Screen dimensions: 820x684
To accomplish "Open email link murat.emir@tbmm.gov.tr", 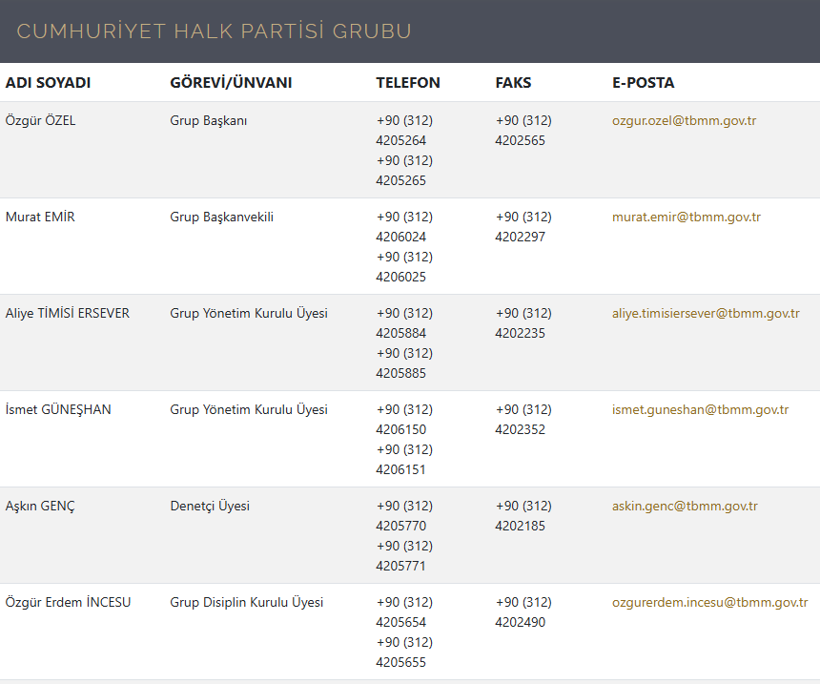I will tap(686, 217).
